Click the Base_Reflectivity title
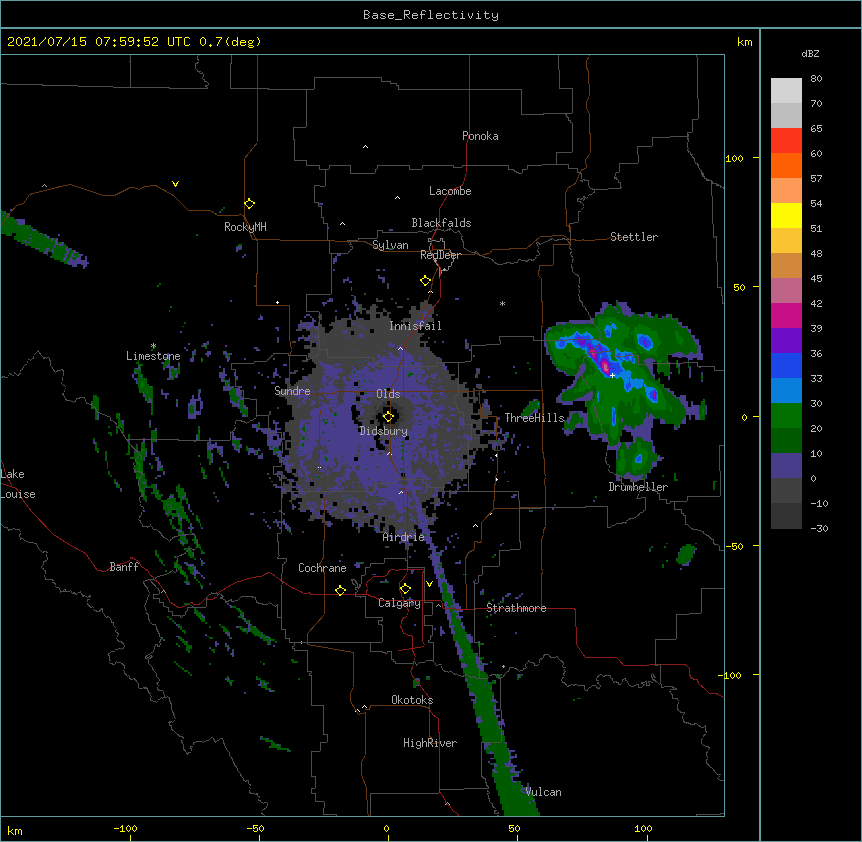862x842 pixels. [431, 15]
